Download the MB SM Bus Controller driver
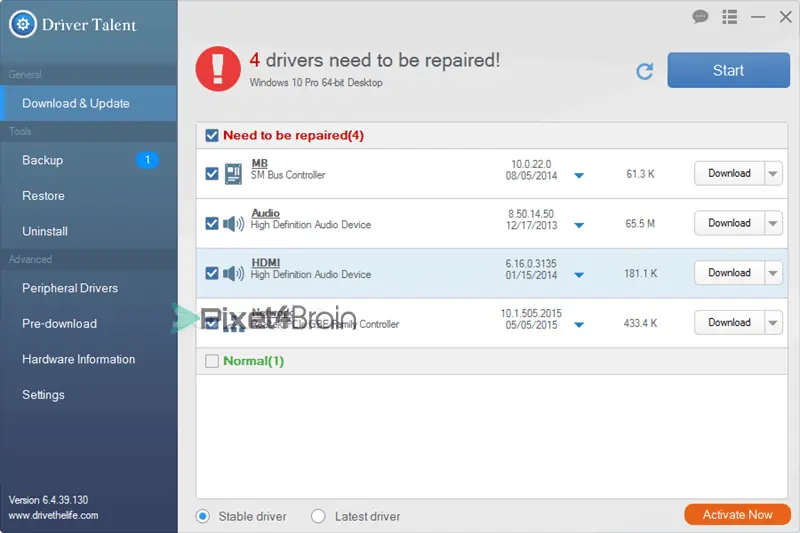Screen dimensions: 800x533 729,173
